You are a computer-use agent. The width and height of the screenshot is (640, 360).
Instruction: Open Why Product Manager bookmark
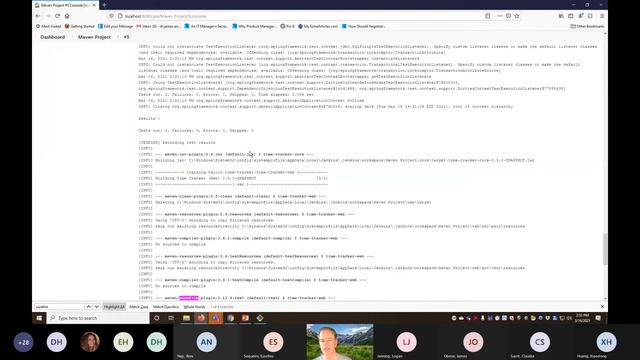pos(254,26)
